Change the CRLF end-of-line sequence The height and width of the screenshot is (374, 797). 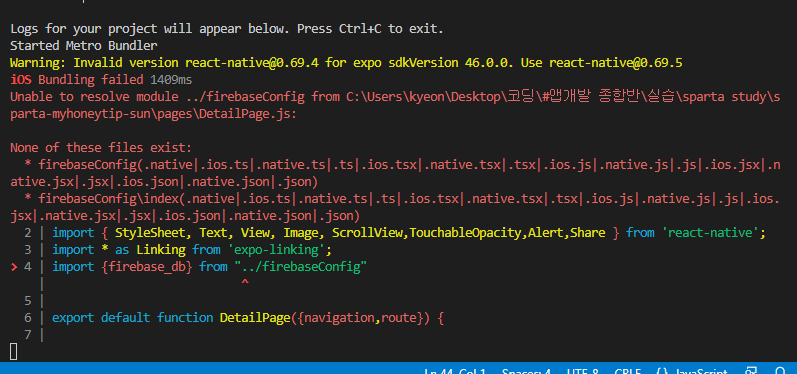point(627,371)
